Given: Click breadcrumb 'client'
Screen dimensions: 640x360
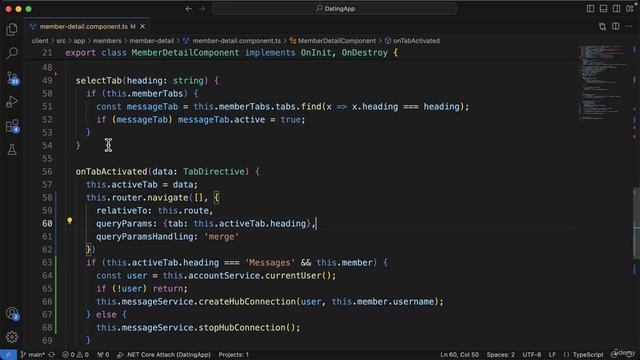Looking at the screenshot, I should (40, 41).
